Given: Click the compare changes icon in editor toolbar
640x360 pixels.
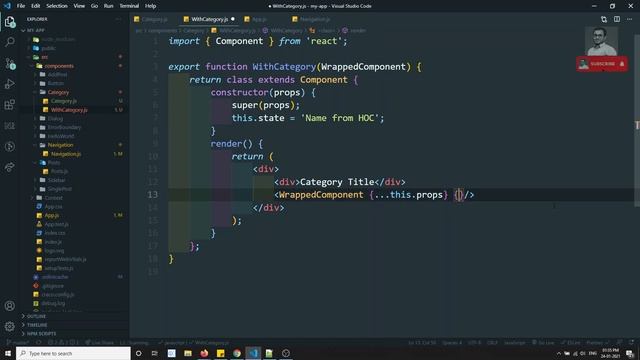Looking at the screenshot, I should (x=604, y=19).
